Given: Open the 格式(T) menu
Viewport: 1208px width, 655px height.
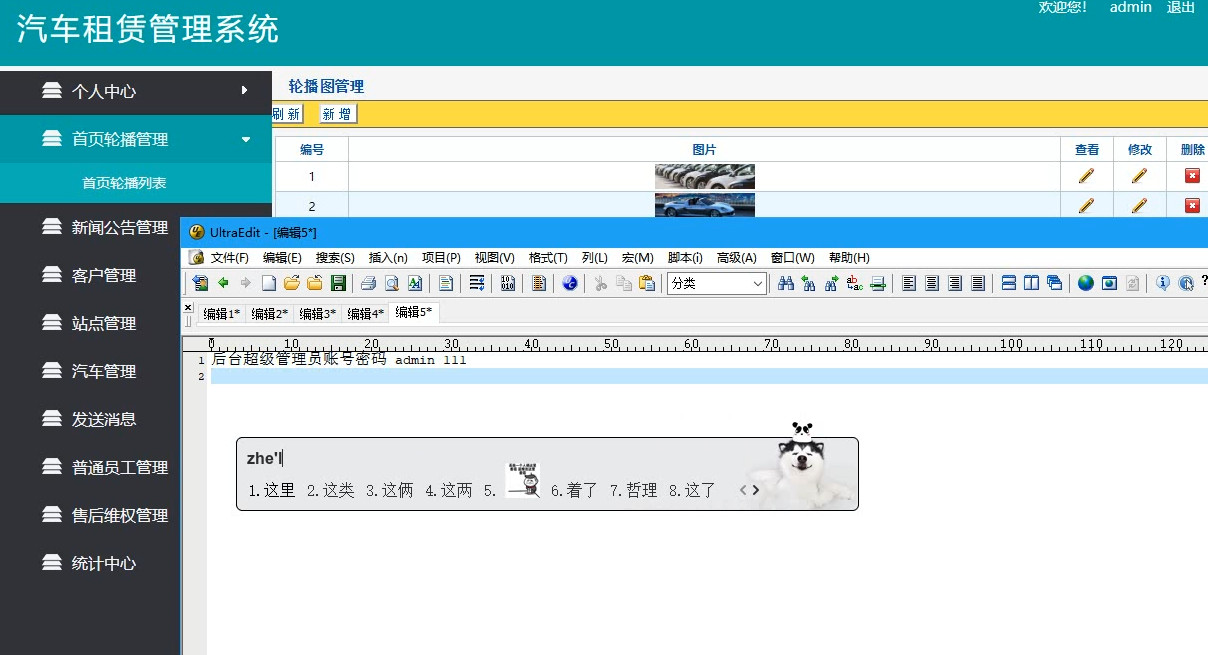Looking at the screenshot, I should tap(548, 258).
